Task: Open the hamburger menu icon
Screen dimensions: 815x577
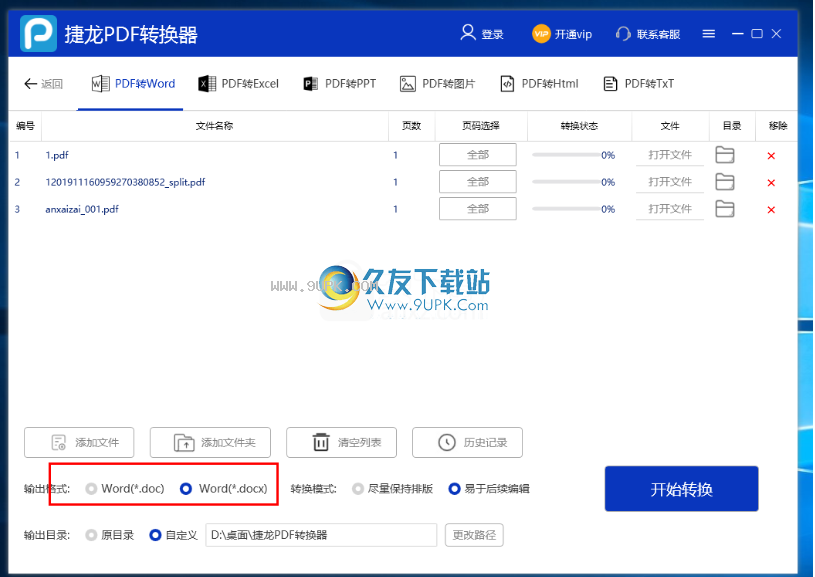Action: (708, 34)
